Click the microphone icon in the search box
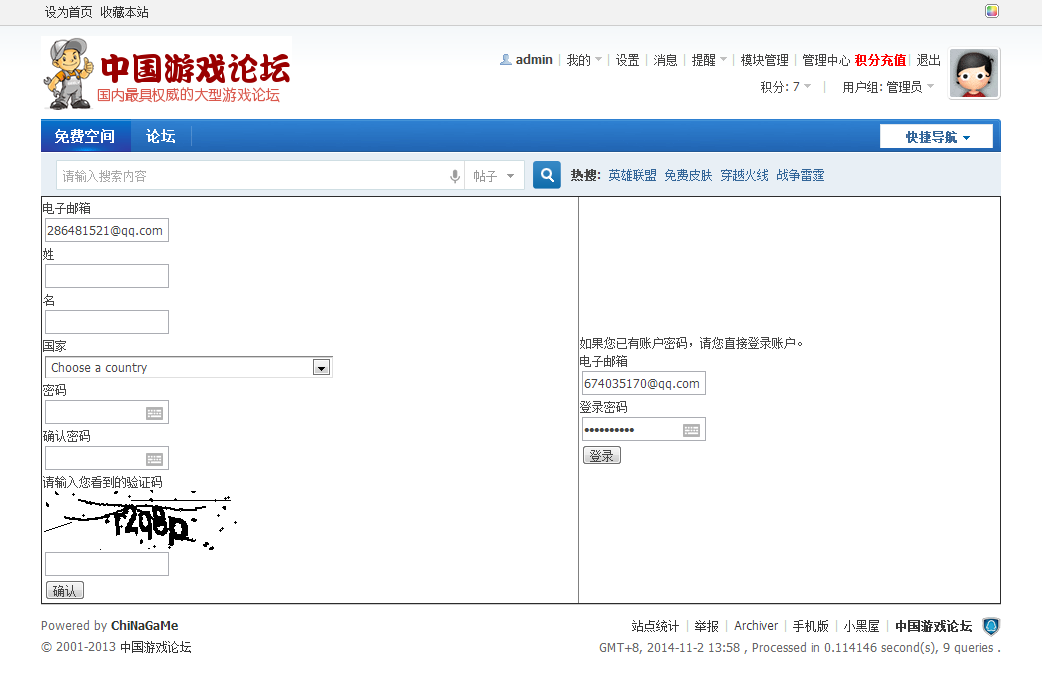This screenshot has height=680, width=1042. 455,174
